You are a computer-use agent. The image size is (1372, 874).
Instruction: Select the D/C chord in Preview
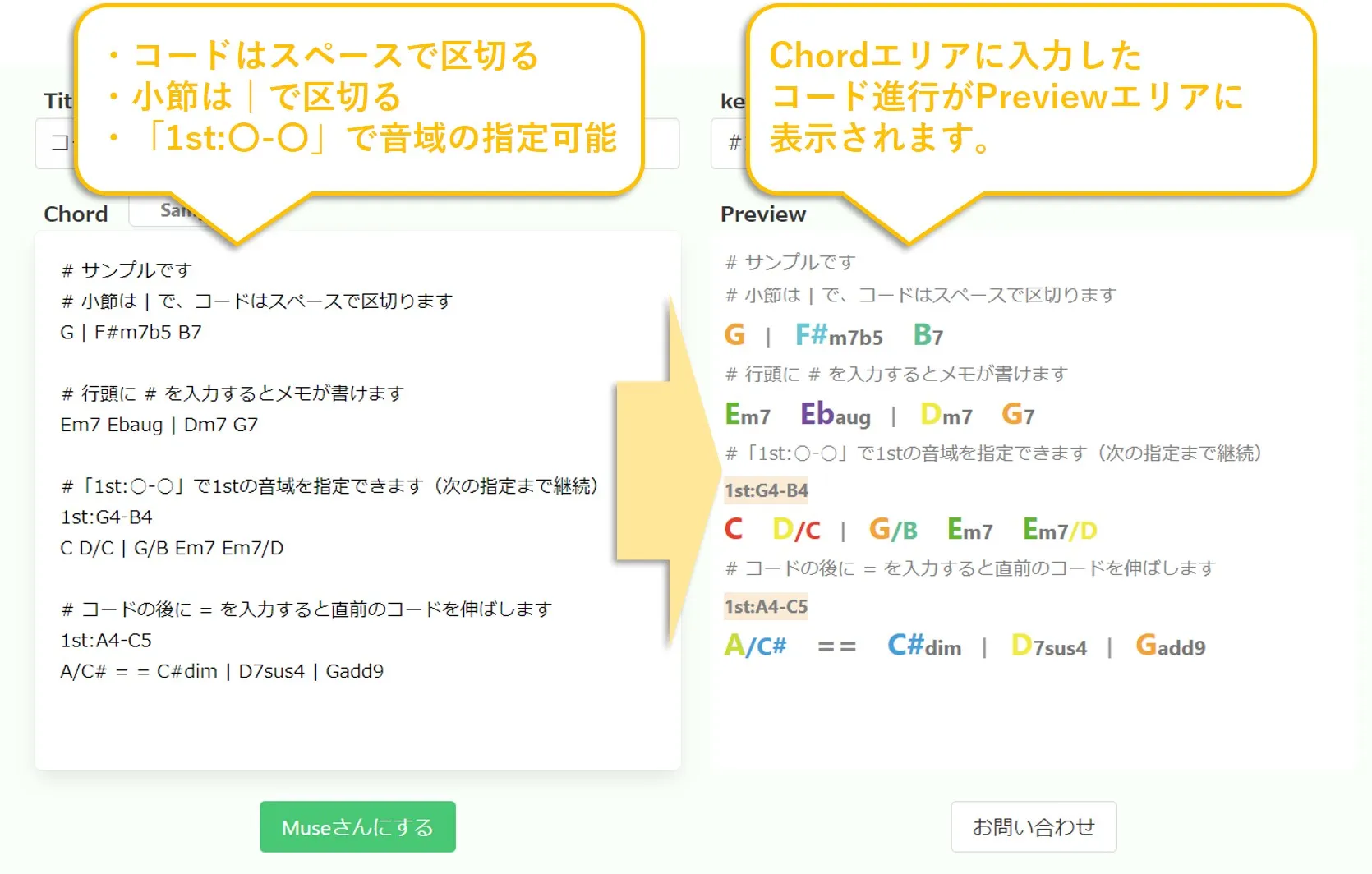point(796,530)
